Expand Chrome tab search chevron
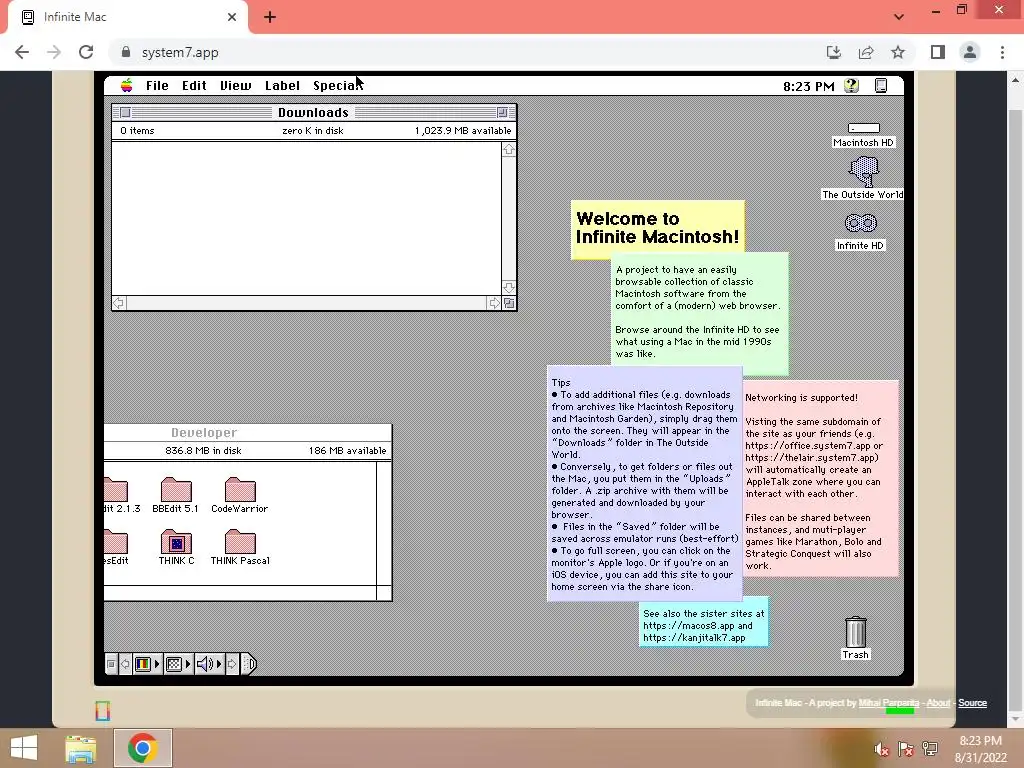 coord(899,17)
